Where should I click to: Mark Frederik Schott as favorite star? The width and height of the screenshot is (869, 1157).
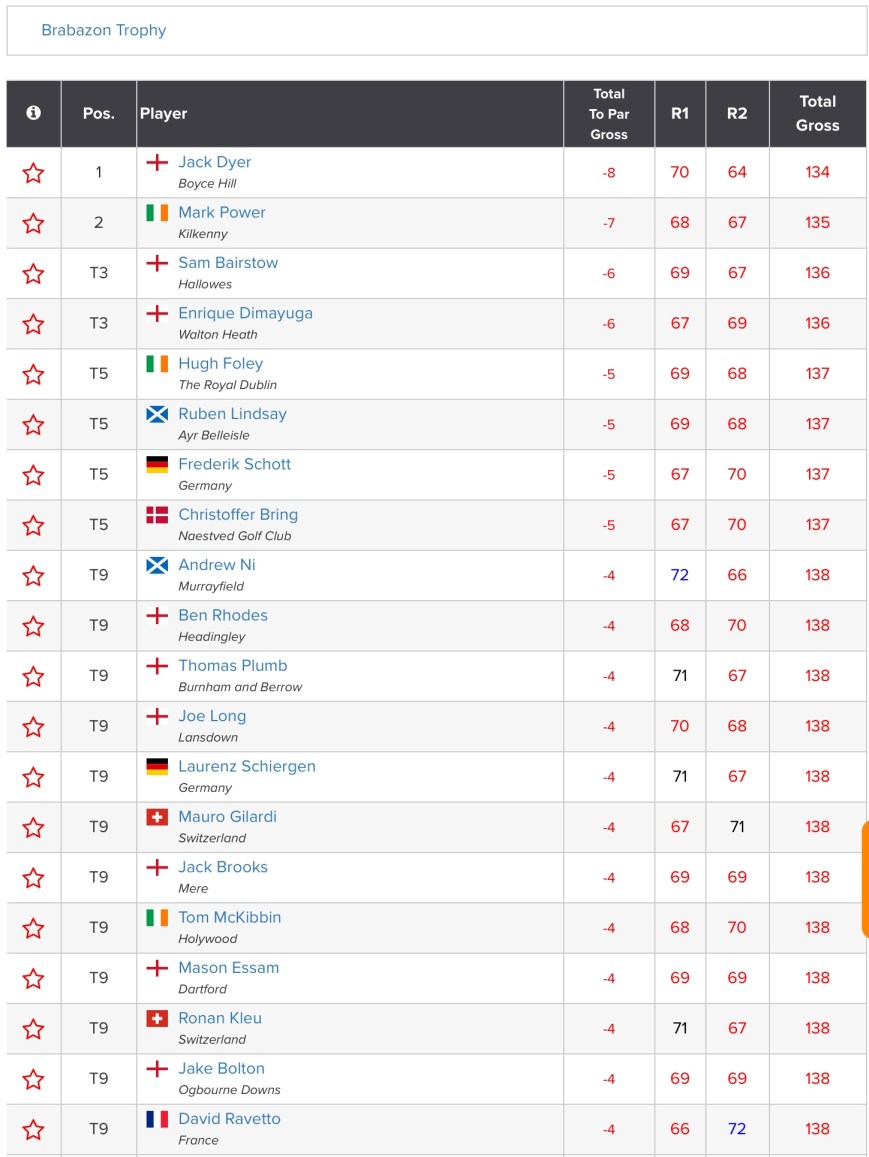click(33, 475)
